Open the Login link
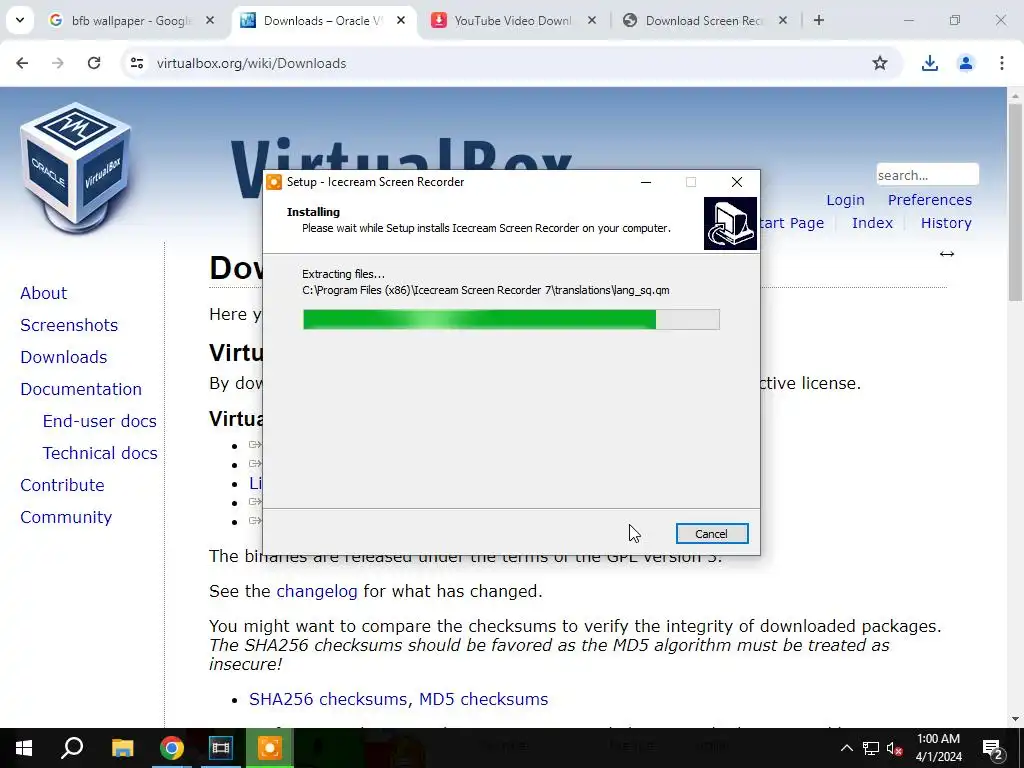 click(x=845, y=200)
